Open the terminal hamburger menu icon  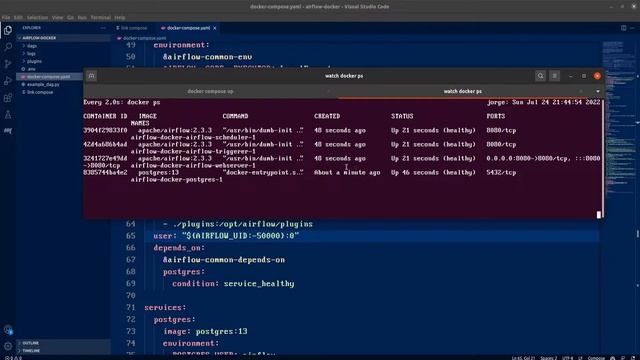point(554,76)
